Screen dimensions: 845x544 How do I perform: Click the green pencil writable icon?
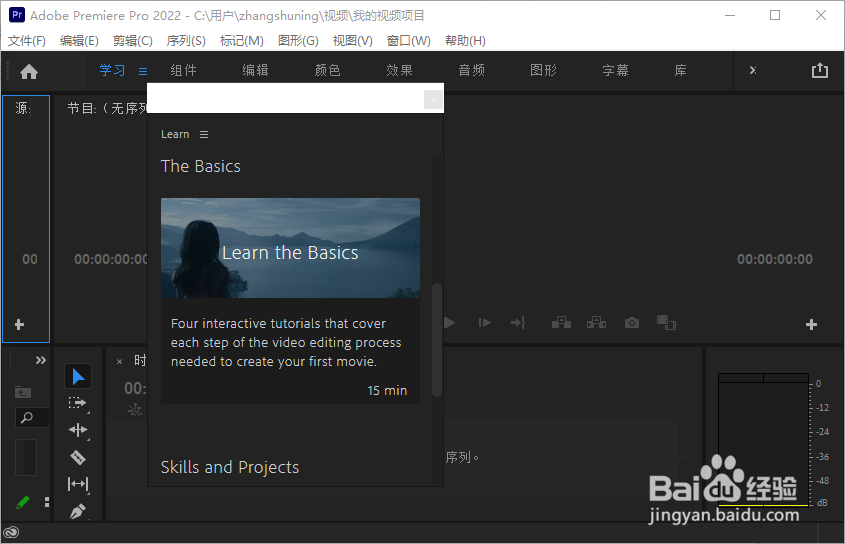tap(23, 502)
